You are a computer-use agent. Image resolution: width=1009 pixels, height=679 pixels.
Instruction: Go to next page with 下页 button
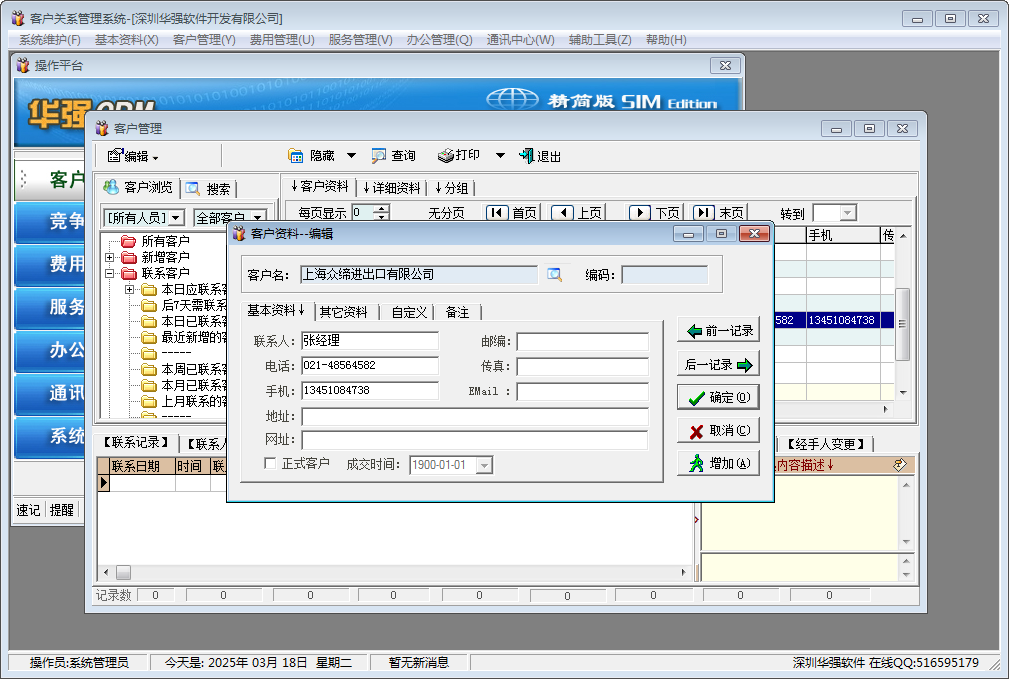tap(655, 212)
